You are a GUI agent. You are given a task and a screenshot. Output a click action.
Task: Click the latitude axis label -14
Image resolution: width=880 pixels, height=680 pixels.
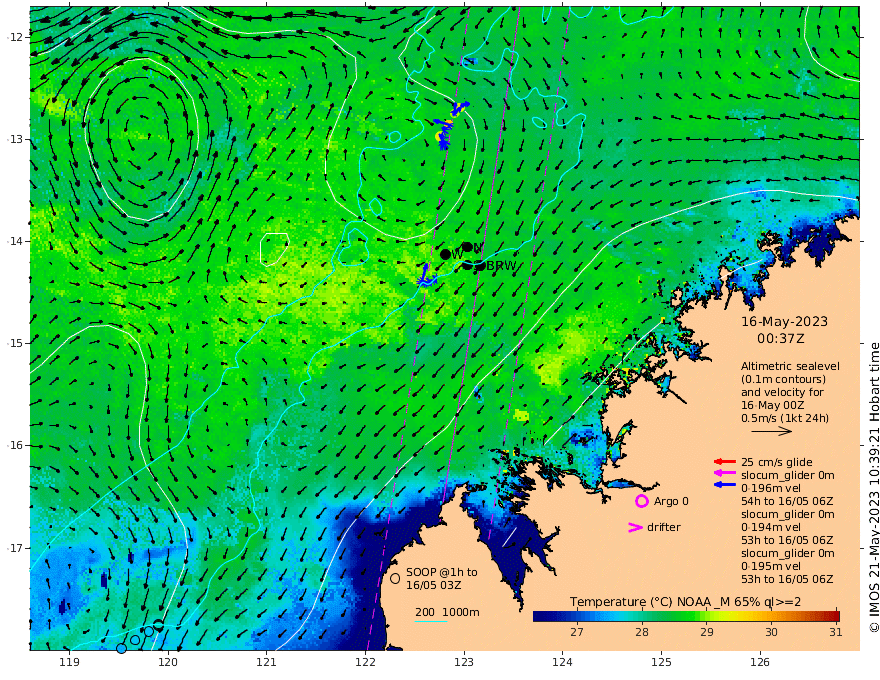[x=14, y=241]
